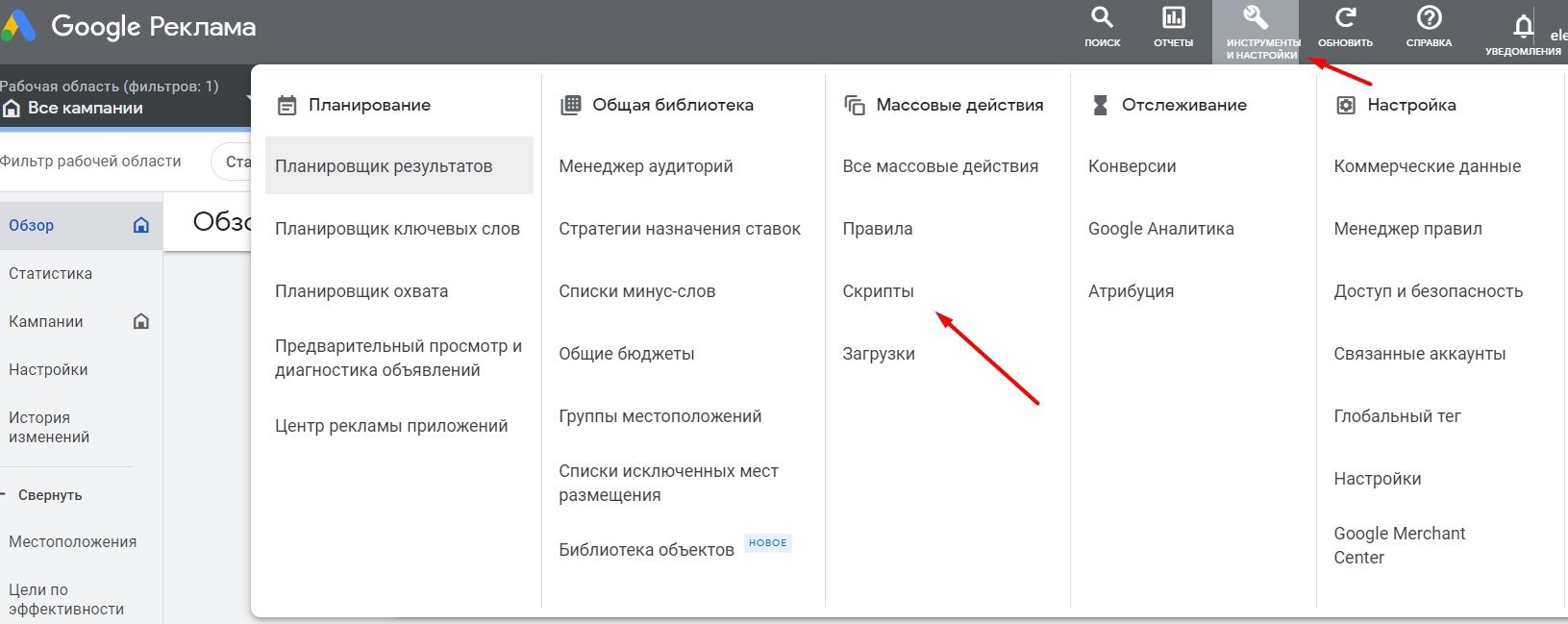Select Группы местоположений

pyautogui.click(x=660, y=416)
